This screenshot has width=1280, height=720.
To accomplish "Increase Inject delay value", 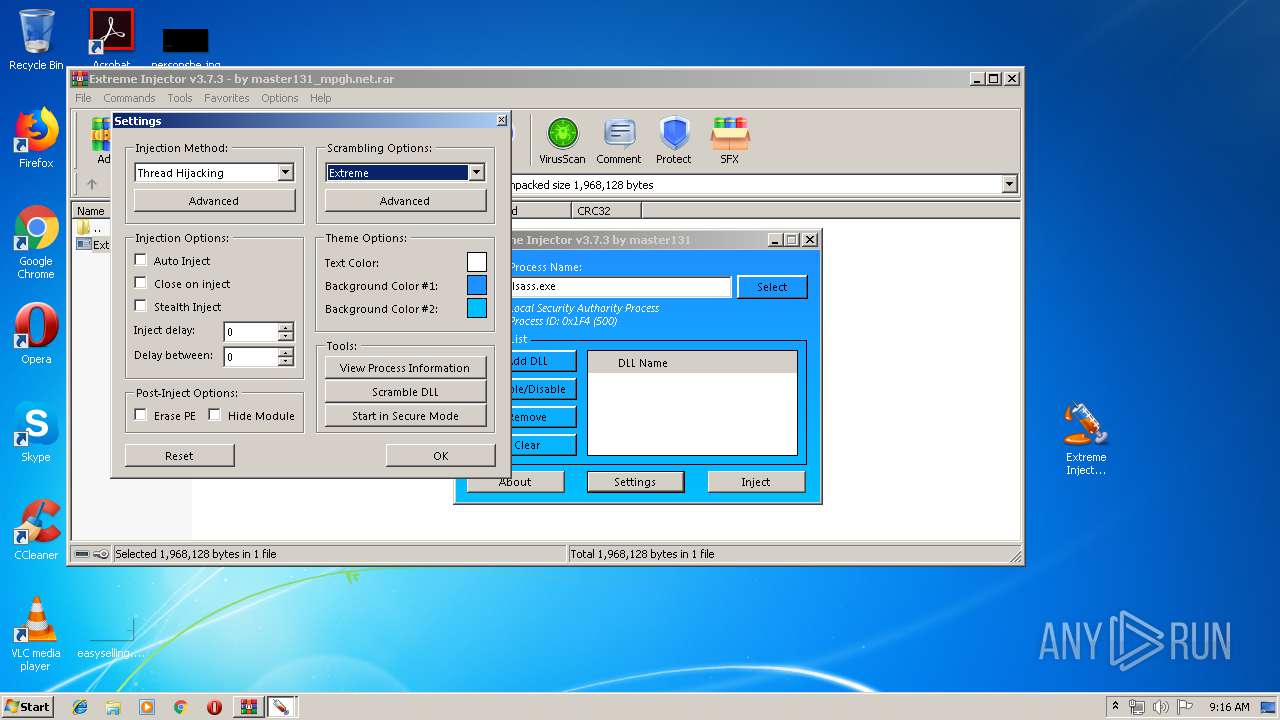I will pos(286,327).
